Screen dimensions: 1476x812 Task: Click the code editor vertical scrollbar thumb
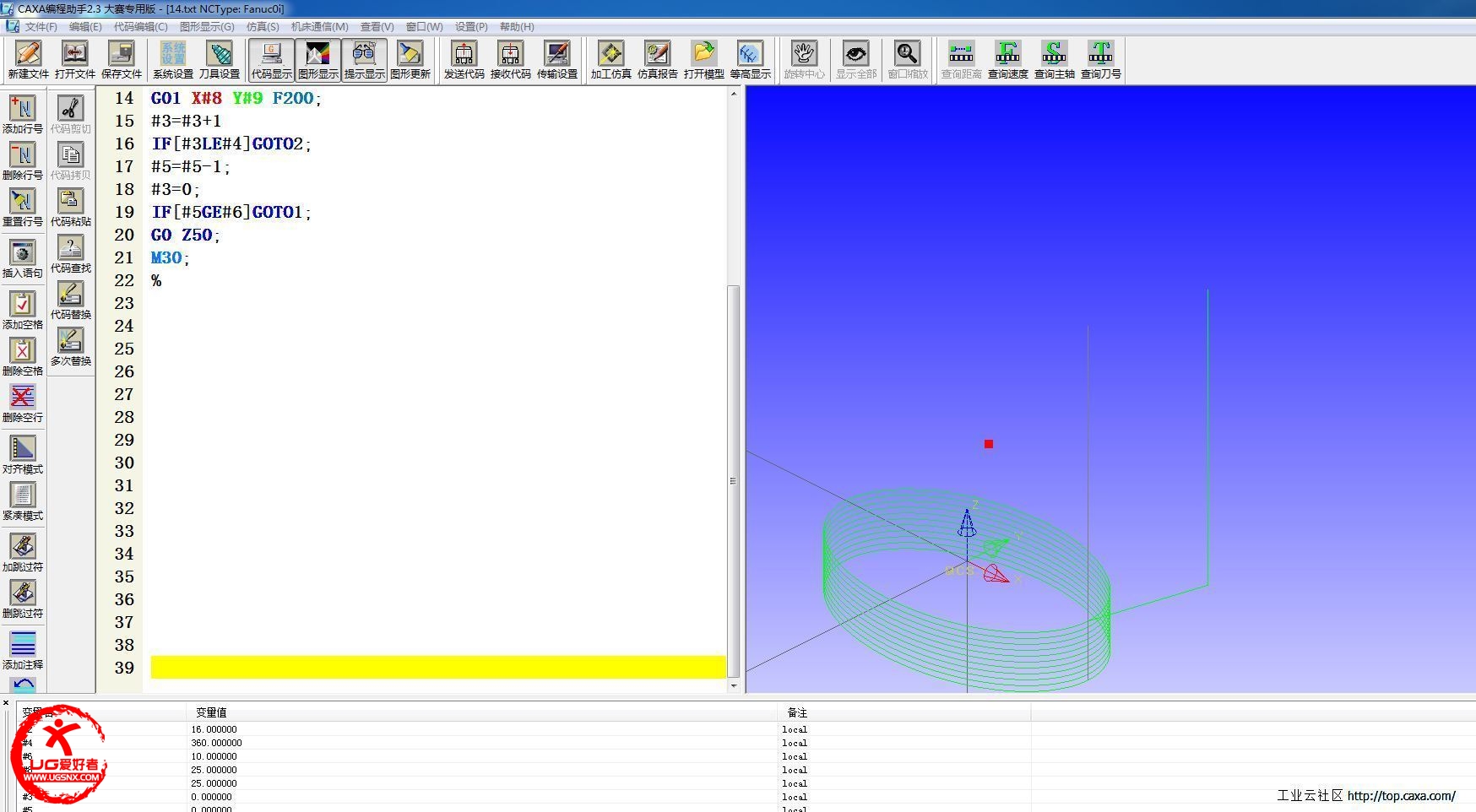click(x=733, y=481)
